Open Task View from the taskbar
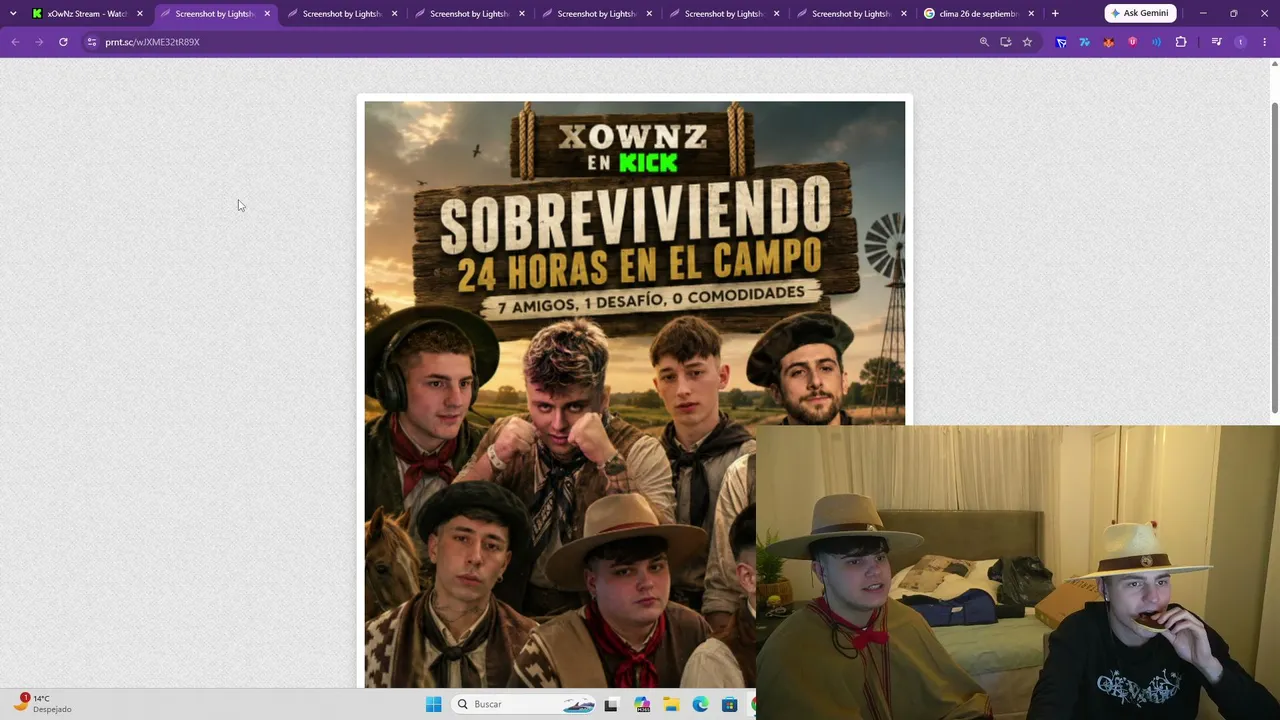 pos(611,704)
